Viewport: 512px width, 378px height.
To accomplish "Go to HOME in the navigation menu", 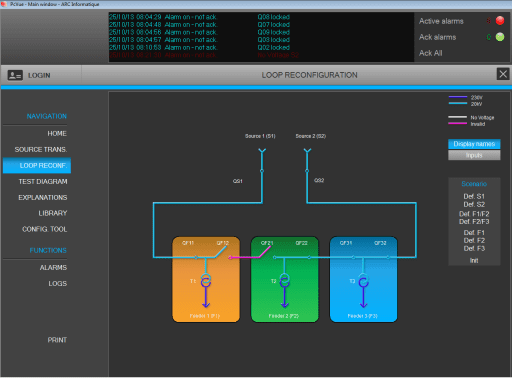I will pos(57,134).
